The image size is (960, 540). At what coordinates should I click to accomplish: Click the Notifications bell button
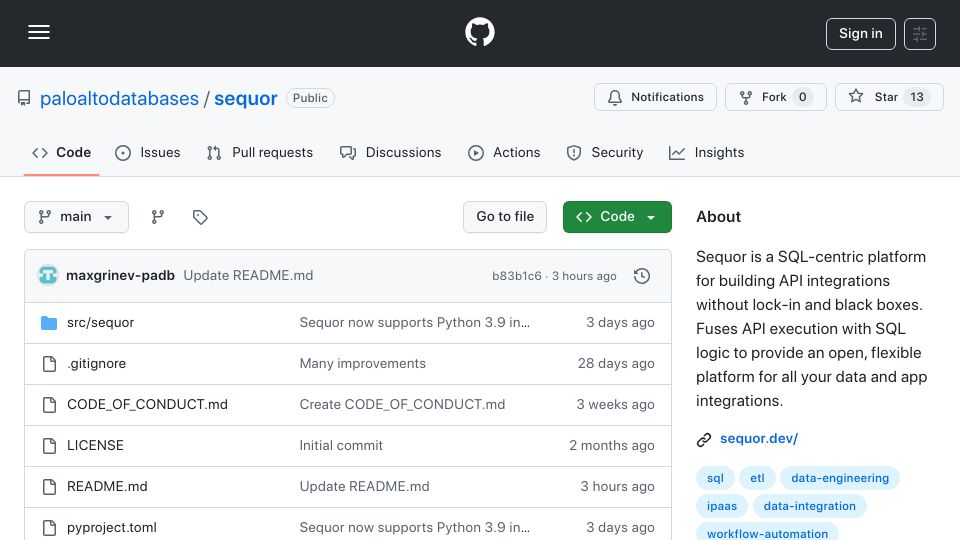click(655, 97)
